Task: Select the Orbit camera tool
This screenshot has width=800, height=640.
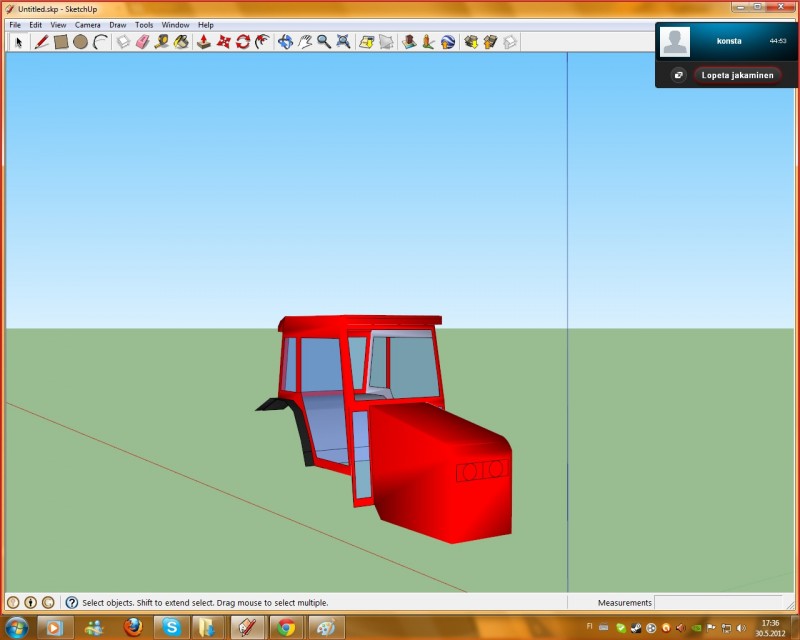Action: click(285, 42)
